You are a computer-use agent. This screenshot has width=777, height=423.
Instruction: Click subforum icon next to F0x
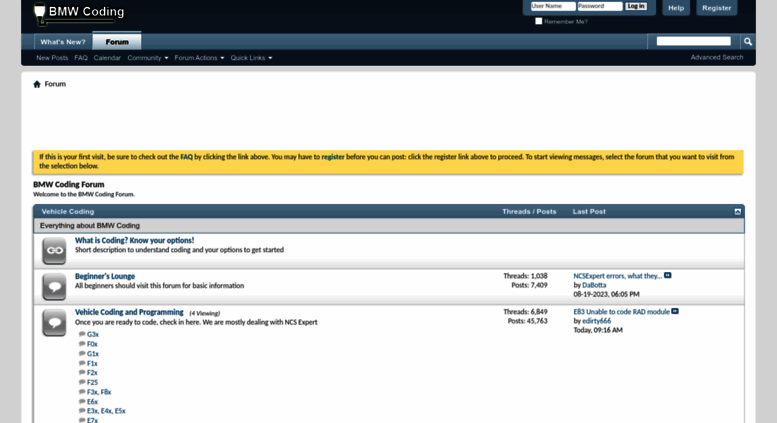82,343
